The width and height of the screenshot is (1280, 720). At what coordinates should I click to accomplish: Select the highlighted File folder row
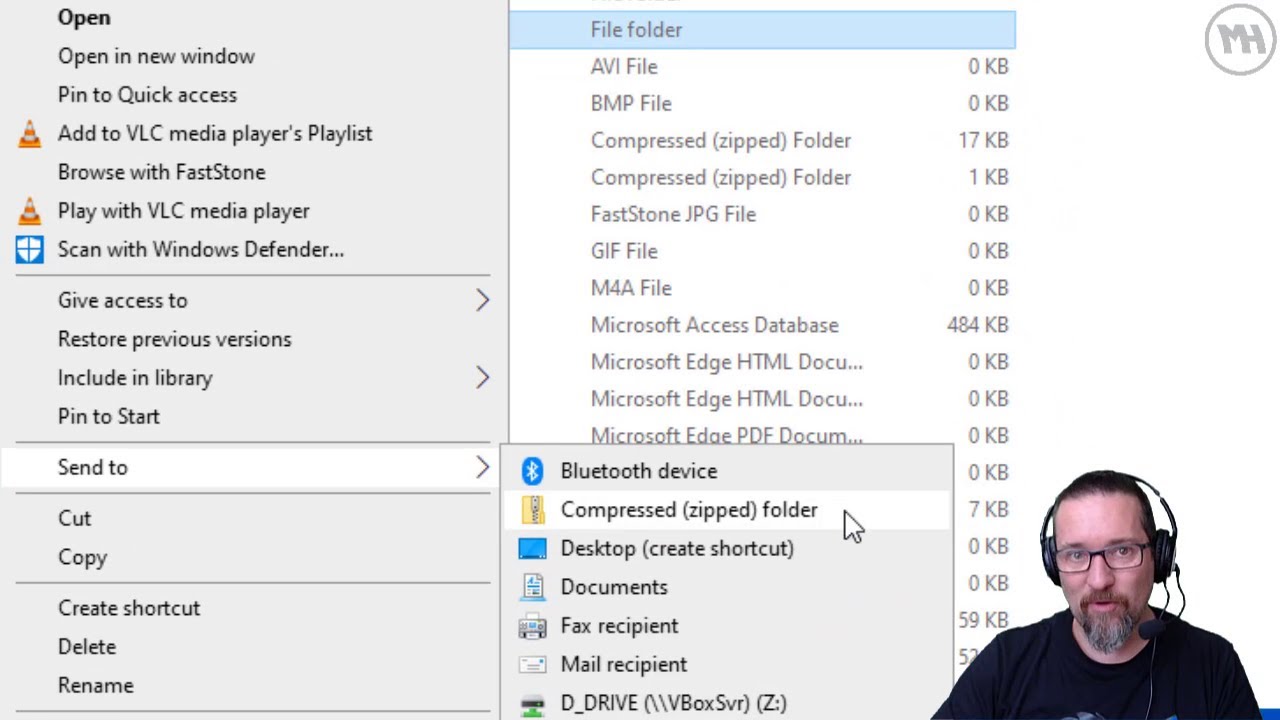tap(762, 30)
